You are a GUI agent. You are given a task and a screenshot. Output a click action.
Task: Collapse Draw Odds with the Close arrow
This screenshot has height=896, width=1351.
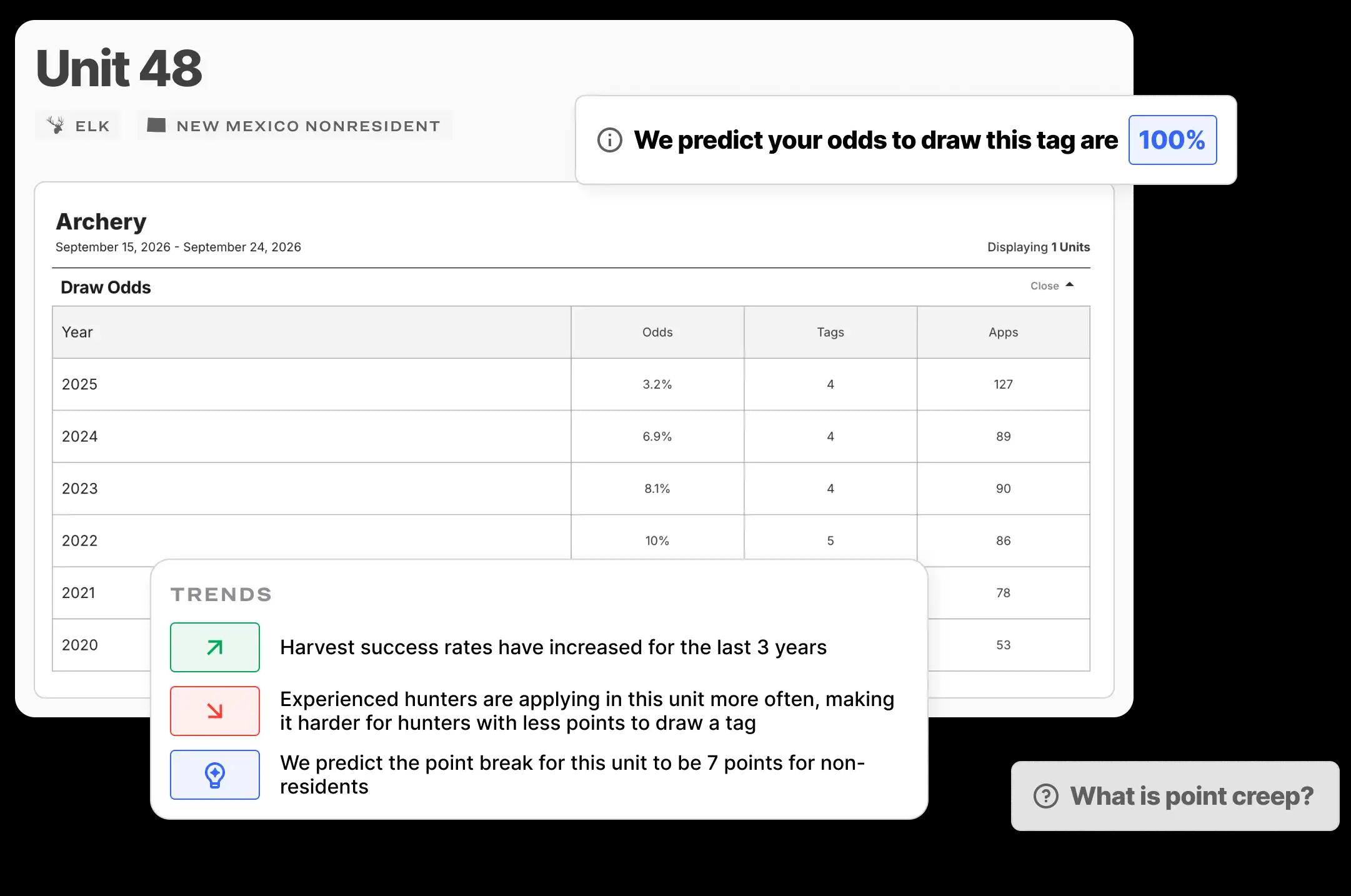coord(1069,285)
